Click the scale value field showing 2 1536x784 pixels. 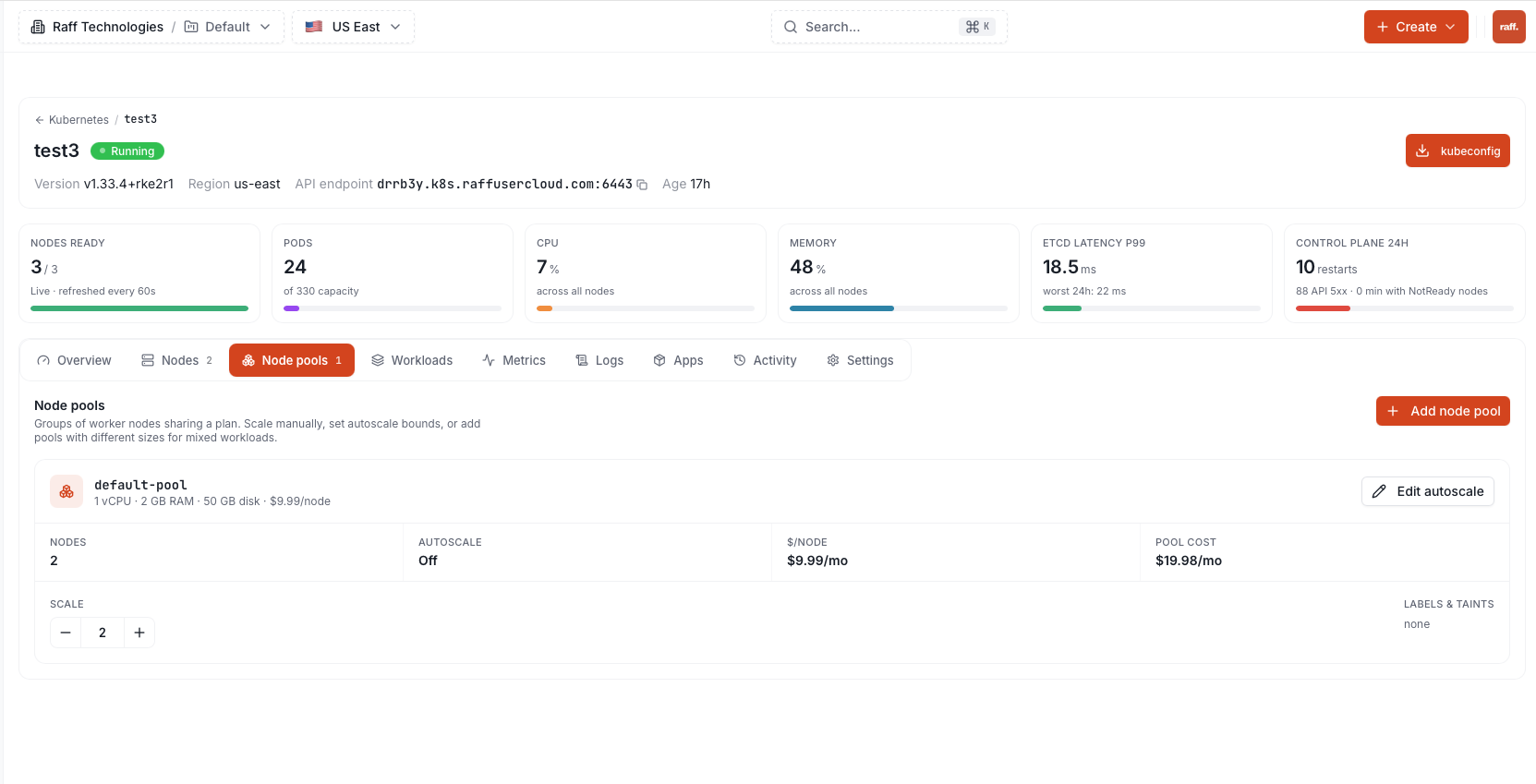point(103,633)
